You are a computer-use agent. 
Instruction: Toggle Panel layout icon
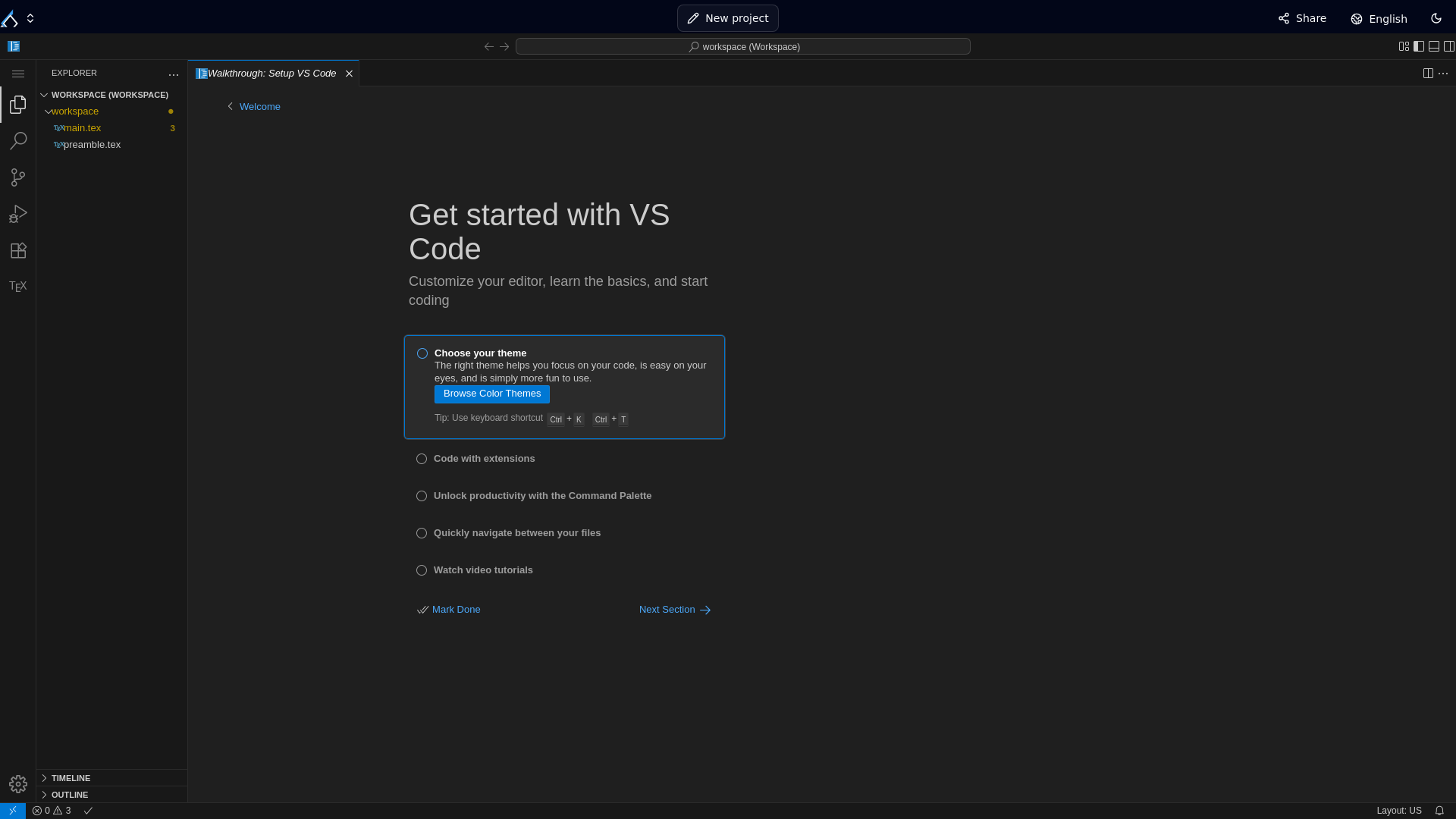(1434, 46)
